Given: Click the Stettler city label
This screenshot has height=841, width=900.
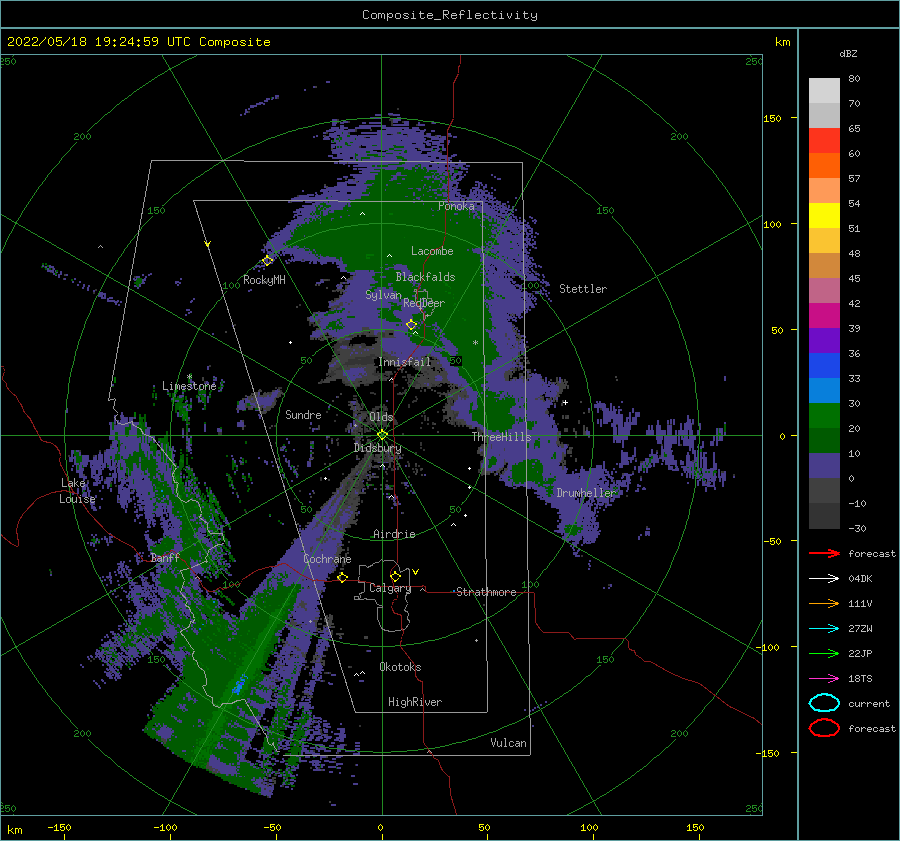Looking at the screenshot, I should click(583, 289).
